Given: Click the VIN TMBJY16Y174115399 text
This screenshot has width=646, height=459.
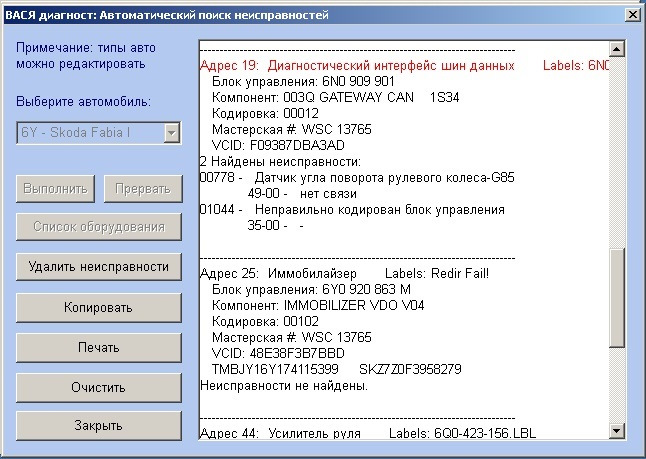Looking at the screenshot, I should (275, 369).
